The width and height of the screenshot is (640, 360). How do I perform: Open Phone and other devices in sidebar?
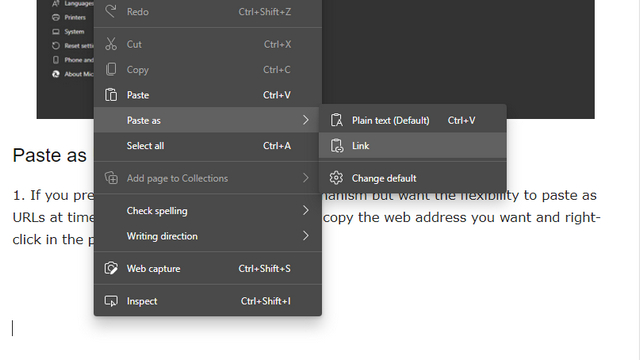[x=73, y=60]
